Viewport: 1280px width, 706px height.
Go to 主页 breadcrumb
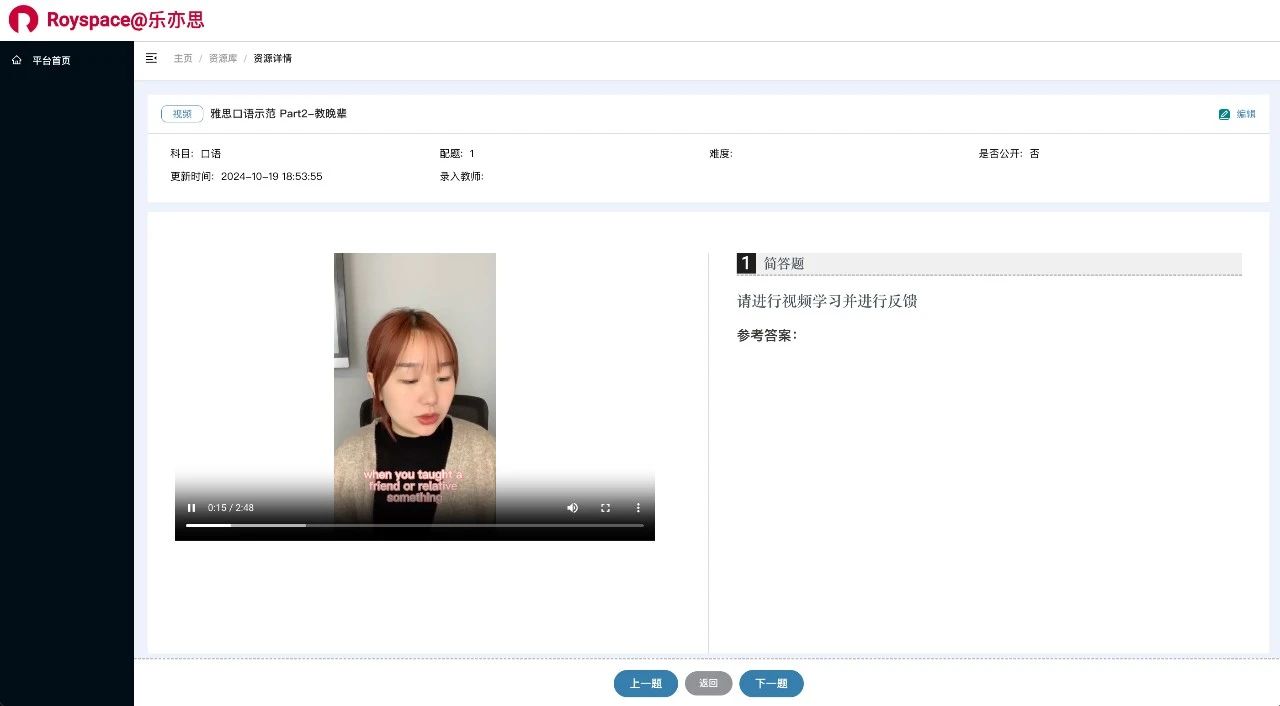click(183, 58)
